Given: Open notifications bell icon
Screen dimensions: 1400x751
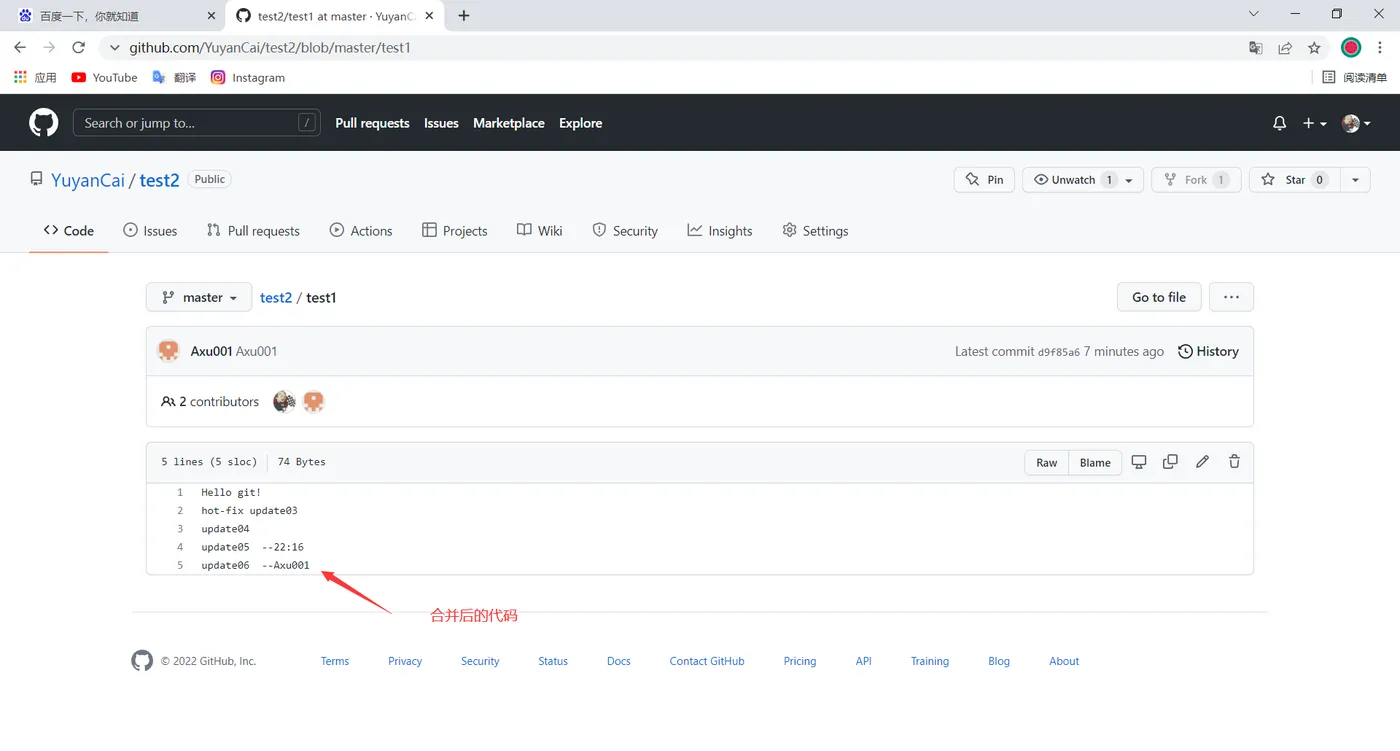Looking at the screenshot, I should click(x=1279, y=123).
